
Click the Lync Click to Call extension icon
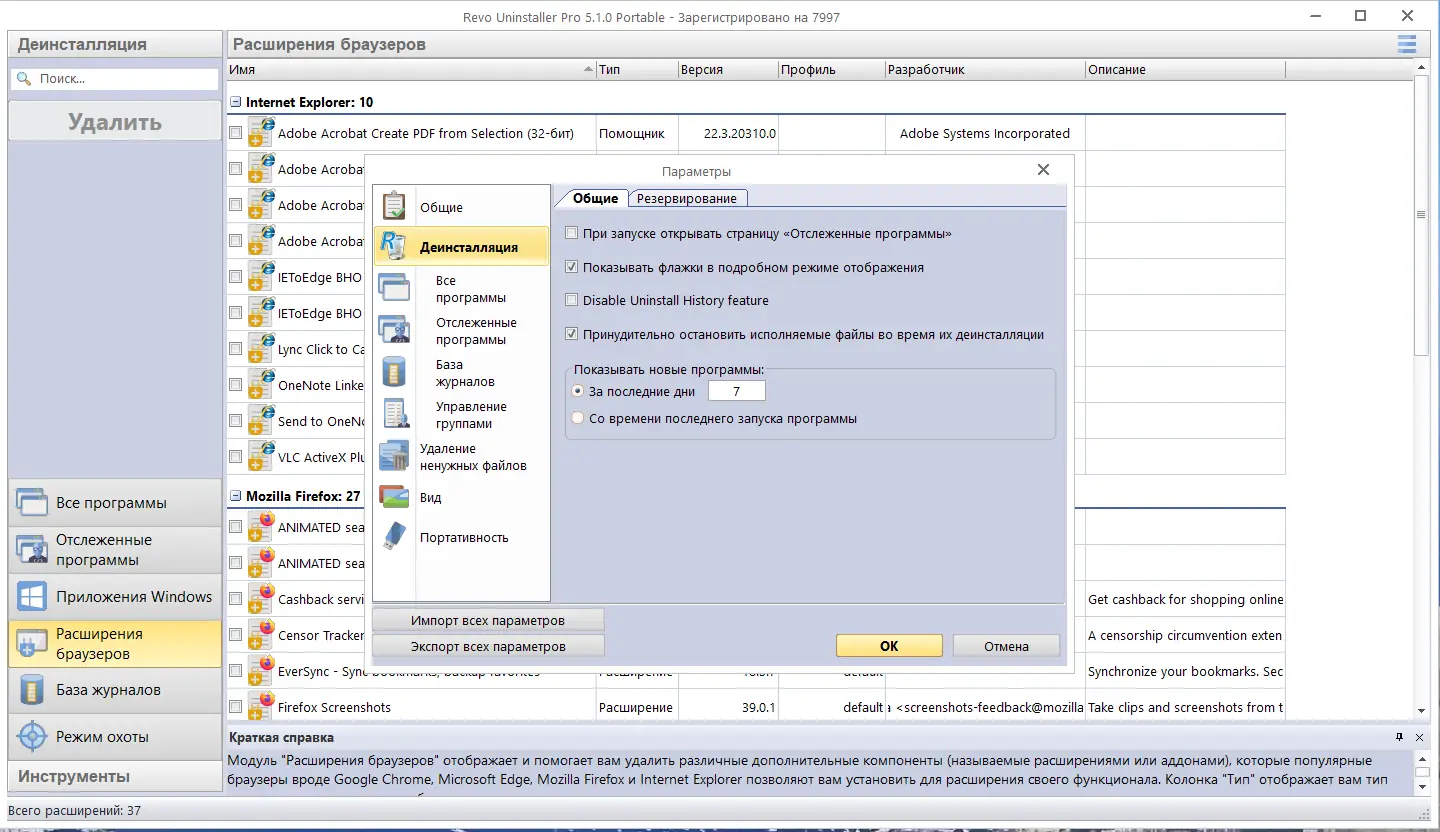coord(261,348)
